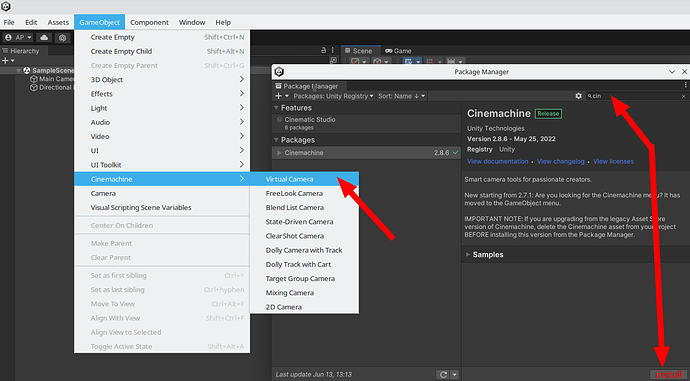The image size is (690, 381).
Task: Click the Hierarchy lock icon
Action: point(323,51)
